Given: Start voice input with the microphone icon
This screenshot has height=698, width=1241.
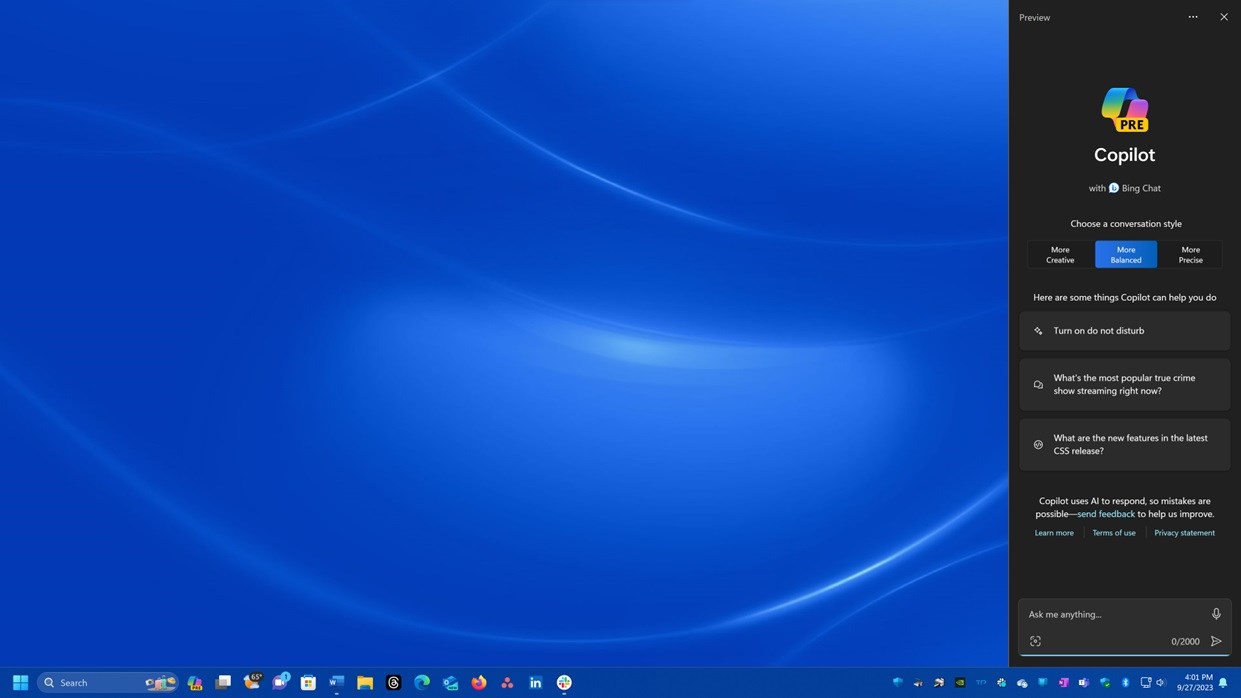Looking at the screenshot, I should click(1216, 614).
